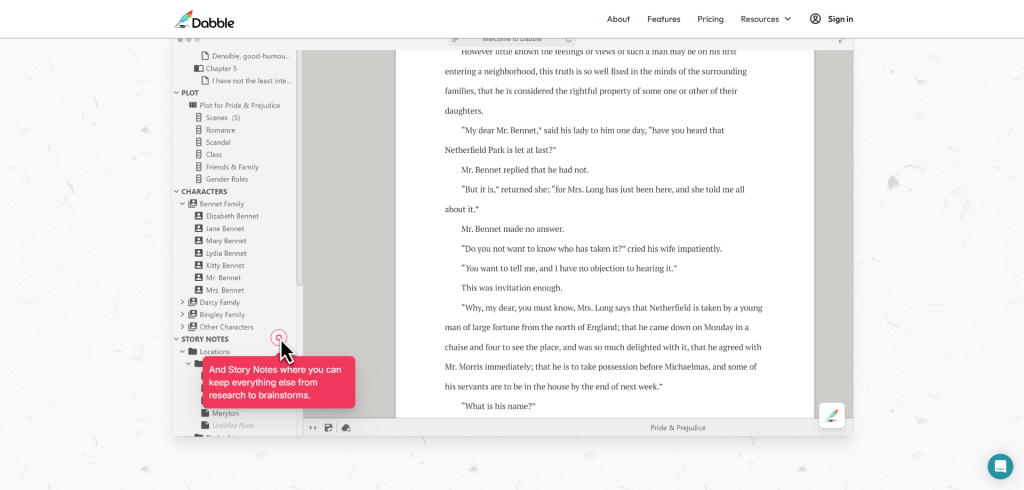Viewport: 1024px width, 490px height.
Task: Open the Romance plot line
Action: coord(220,130)
